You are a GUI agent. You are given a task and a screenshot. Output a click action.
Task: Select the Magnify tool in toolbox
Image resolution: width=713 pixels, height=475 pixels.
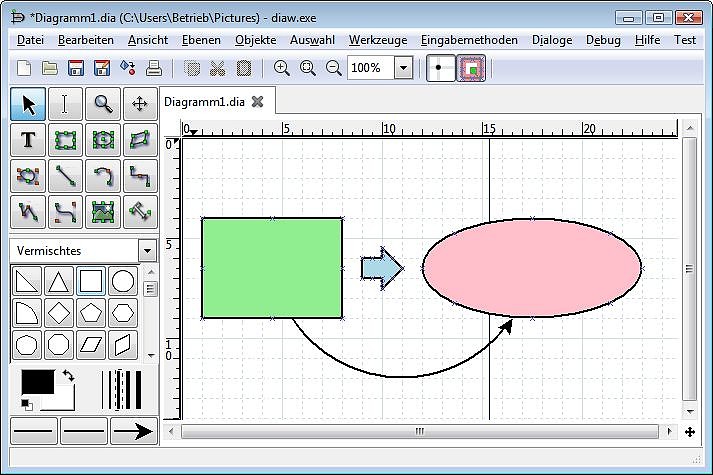point(103,104)
